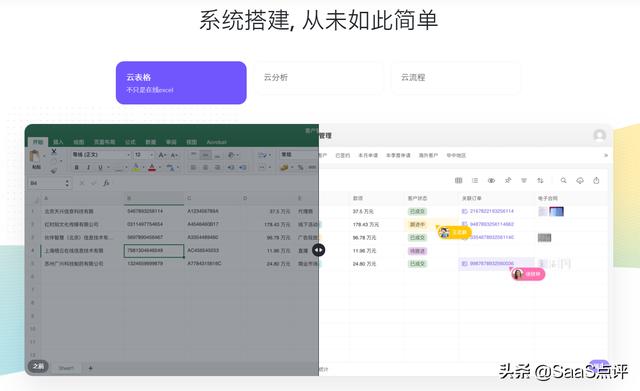Switch to the 云流程 tab
Viewport: 640px width, 391px height.
click(456, 78)
